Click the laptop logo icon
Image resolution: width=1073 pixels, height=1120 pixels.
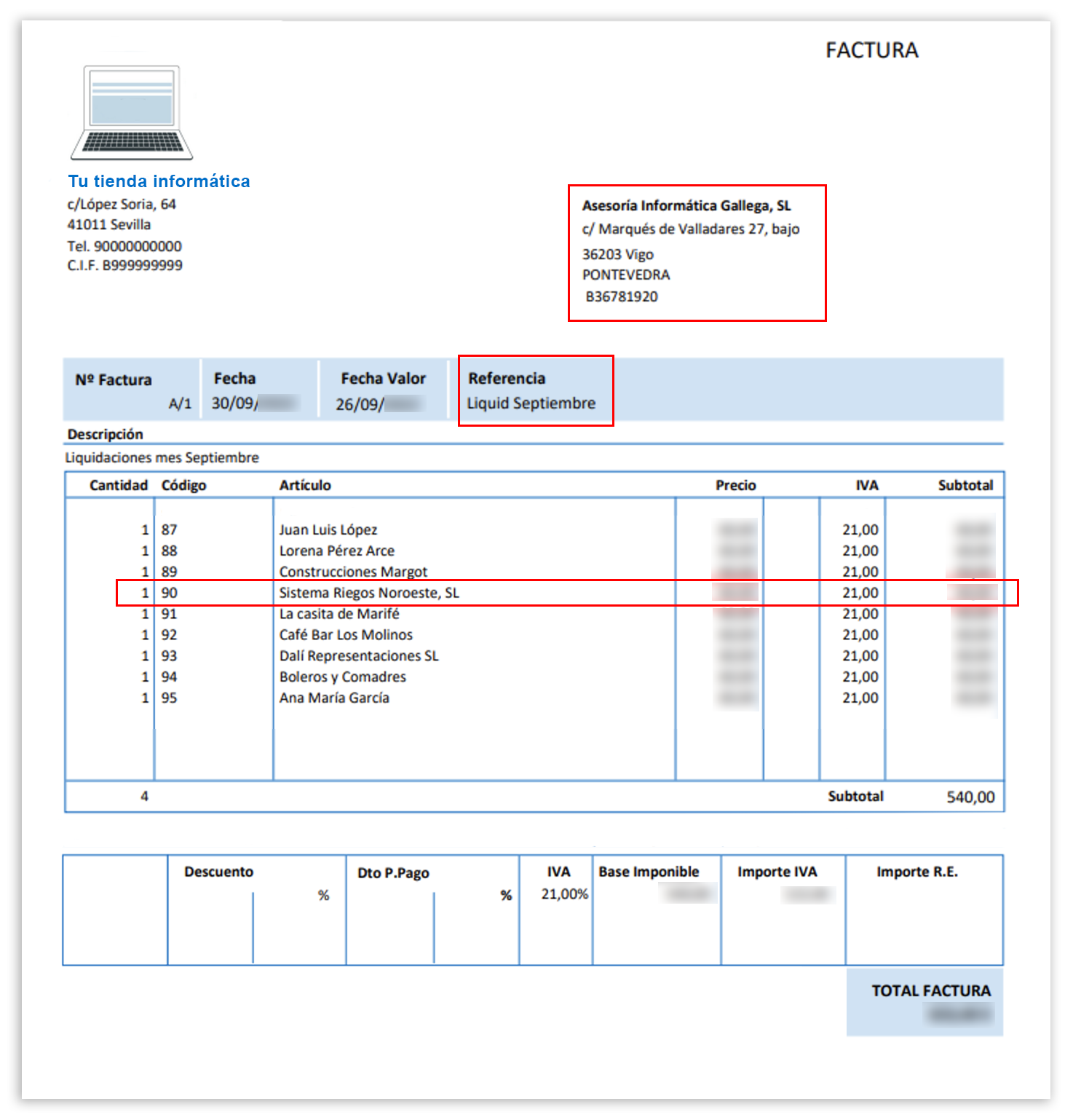(x=132, y=113)
